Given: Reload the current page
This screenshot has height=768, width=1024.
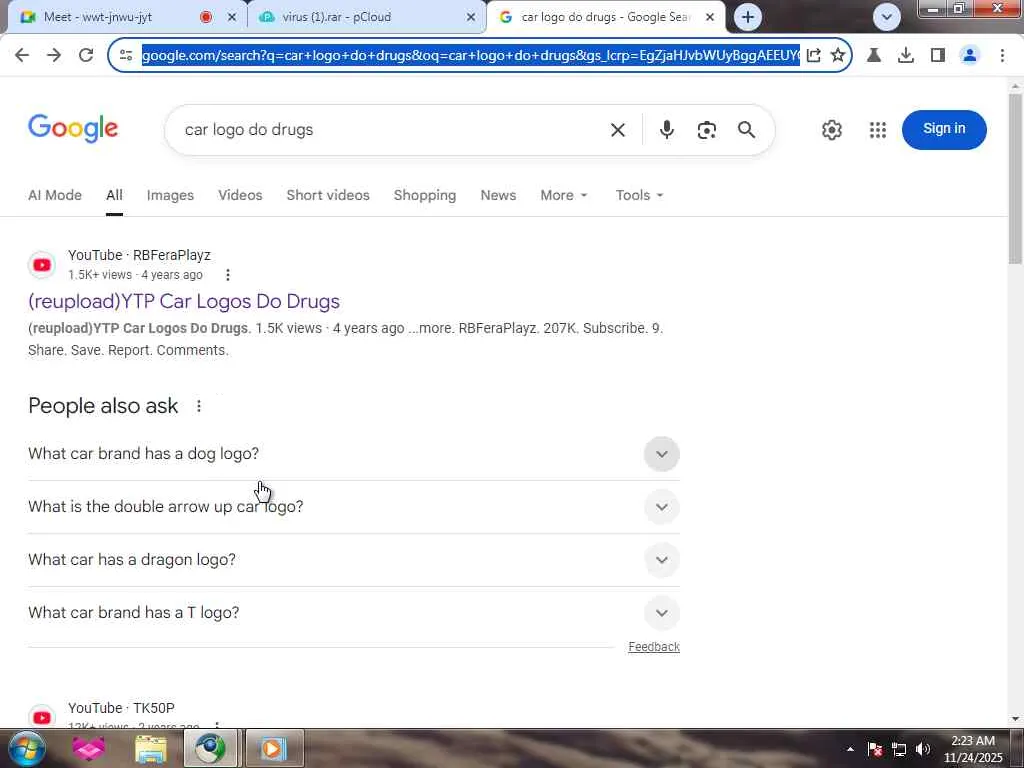Looking at the screenshot, I should click(86, 56).
